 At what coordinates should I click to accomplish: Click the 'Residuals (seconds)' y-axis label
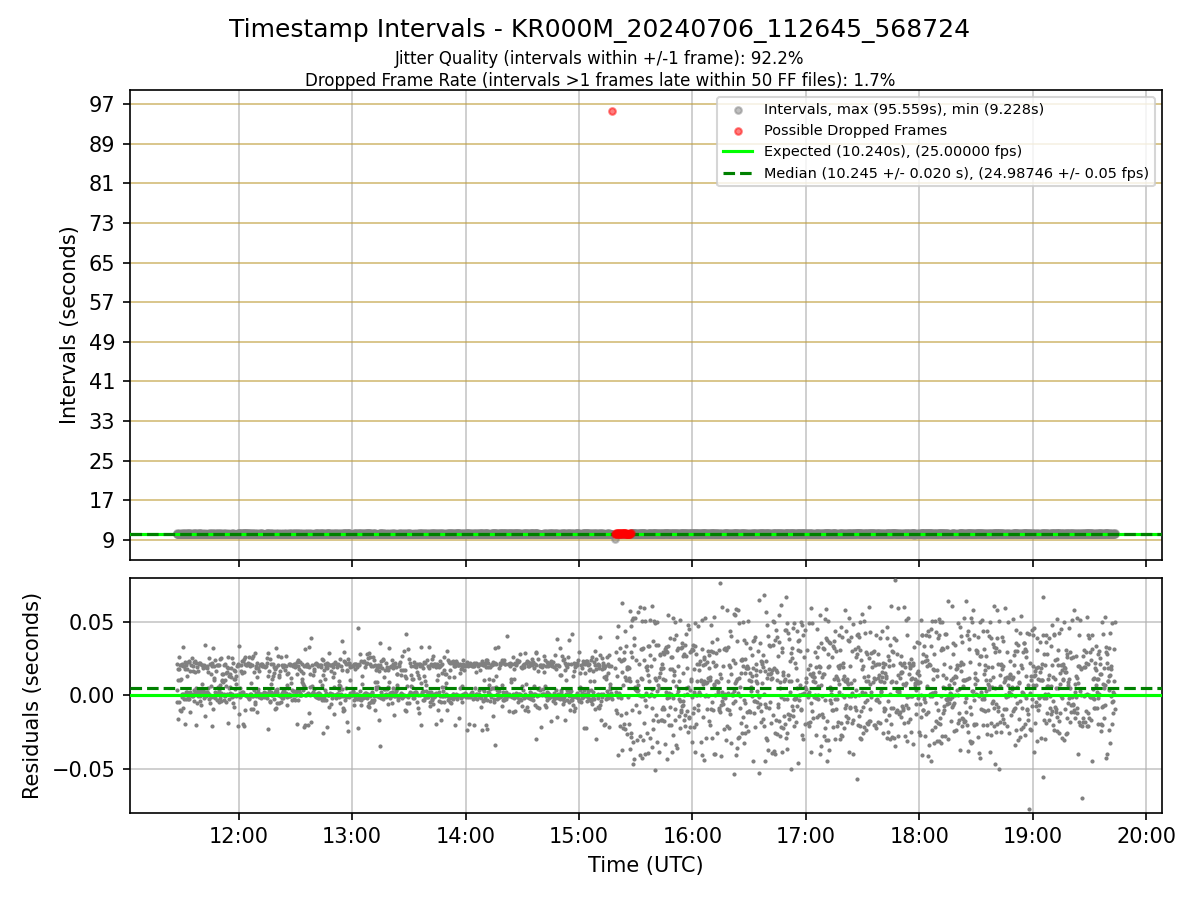(31, 696)
